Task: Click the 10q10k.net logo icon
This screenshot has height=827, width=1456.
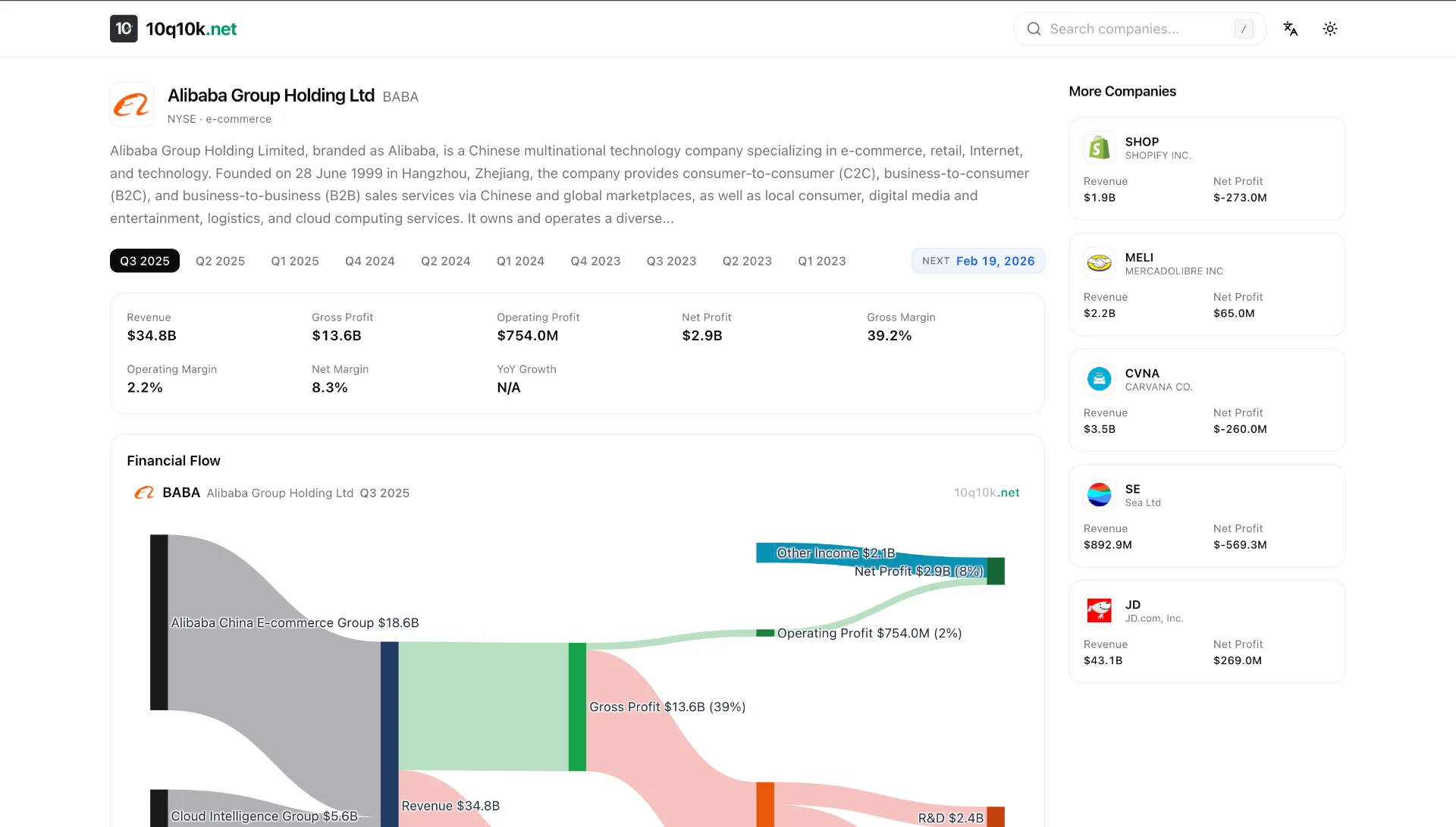Action: (124, 29)
